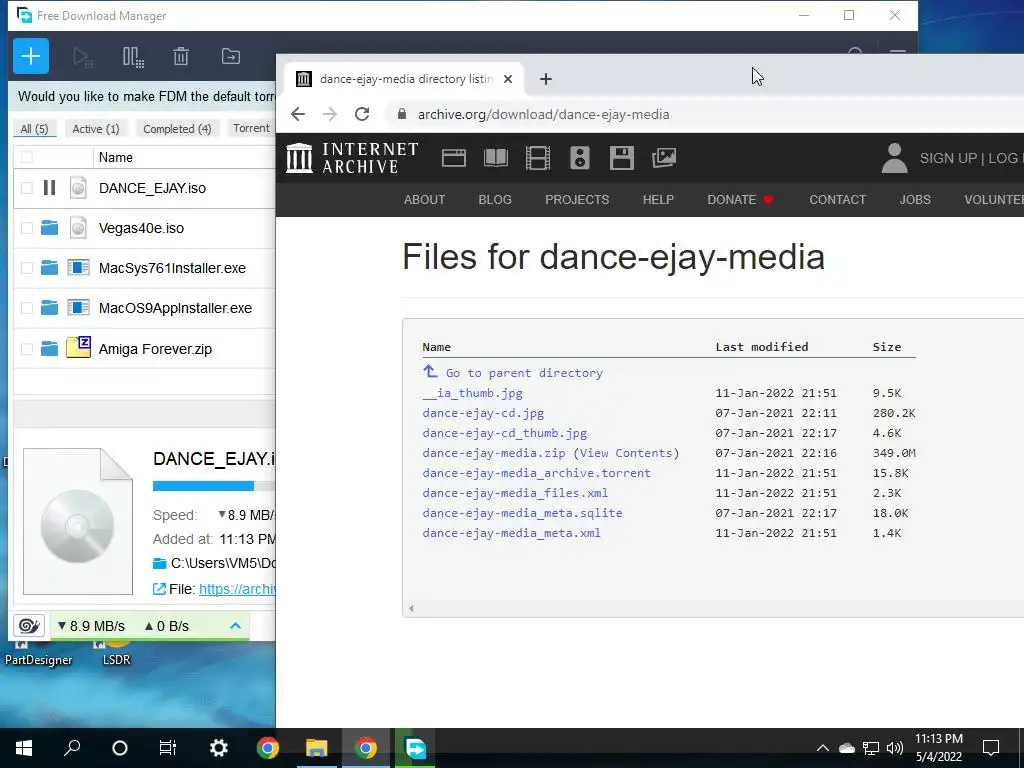Open the CONTACT menu item

pyautogui.click(x=838, y=200)
